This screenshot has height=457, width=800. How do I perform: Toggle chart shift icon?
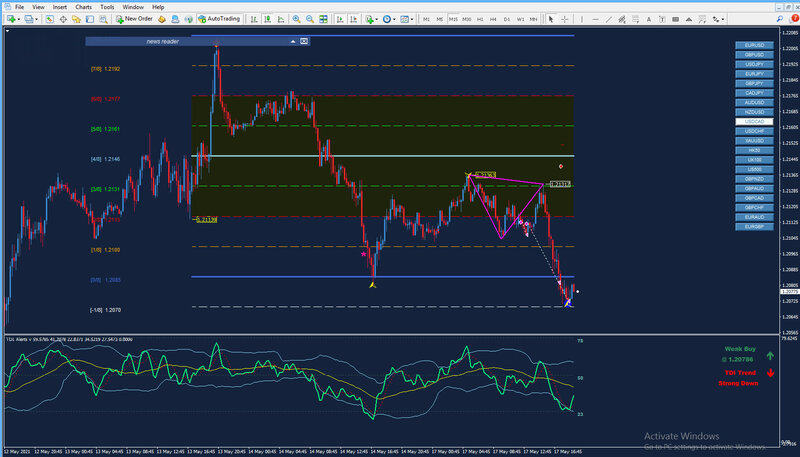tap(353, 19)
